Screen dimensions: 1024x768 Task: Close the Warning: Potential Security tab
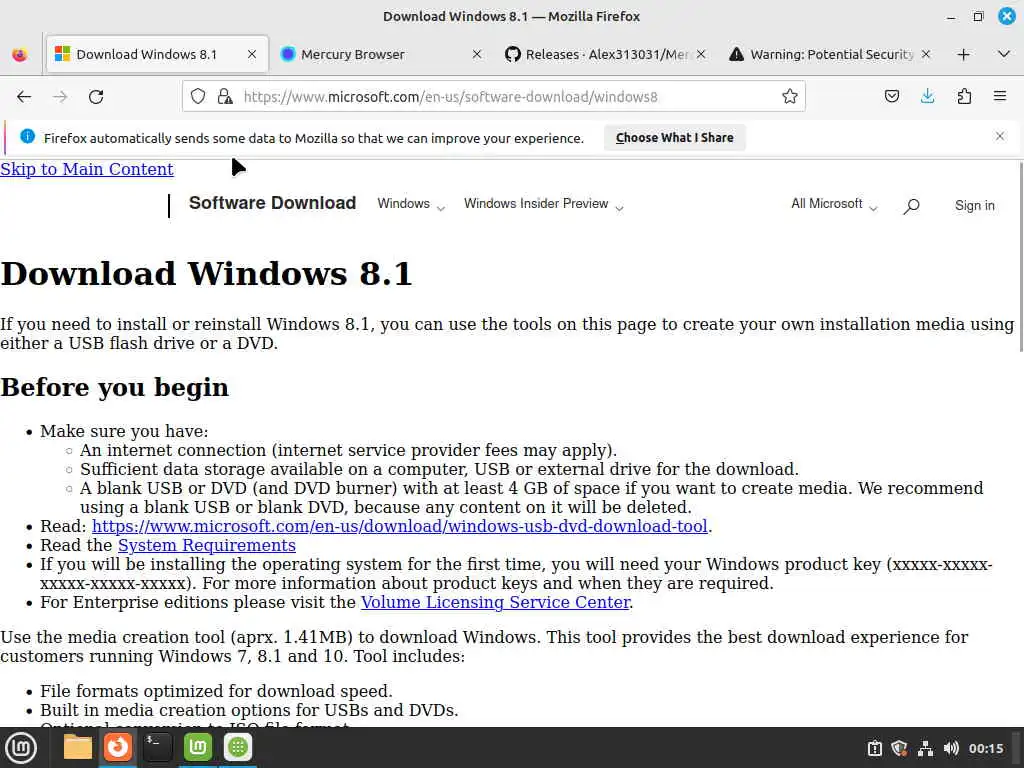[x=926, y=55]
